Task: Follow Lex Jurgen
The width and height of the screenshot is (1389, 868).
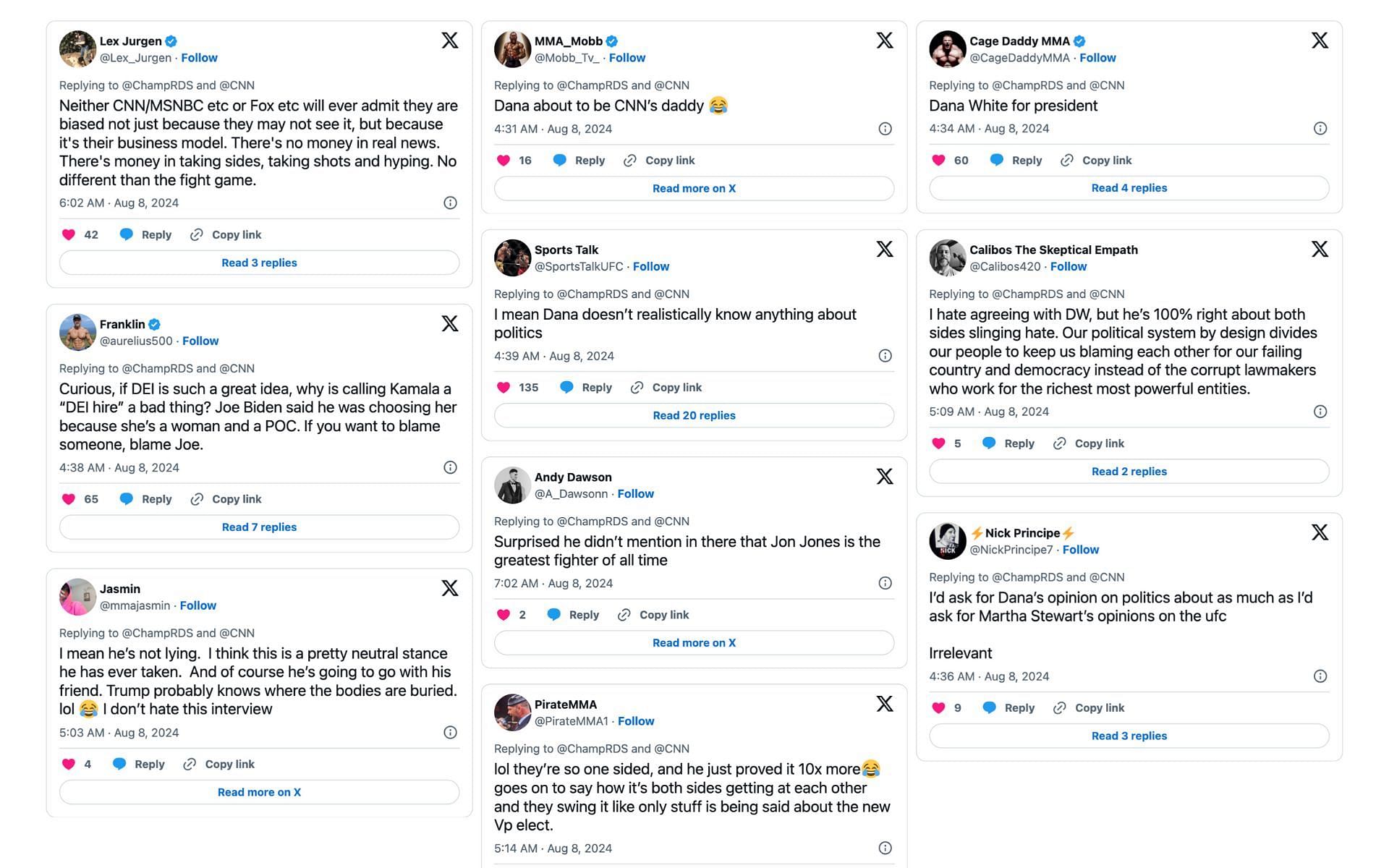Action: pyautogui.click(x=199, y=58)
